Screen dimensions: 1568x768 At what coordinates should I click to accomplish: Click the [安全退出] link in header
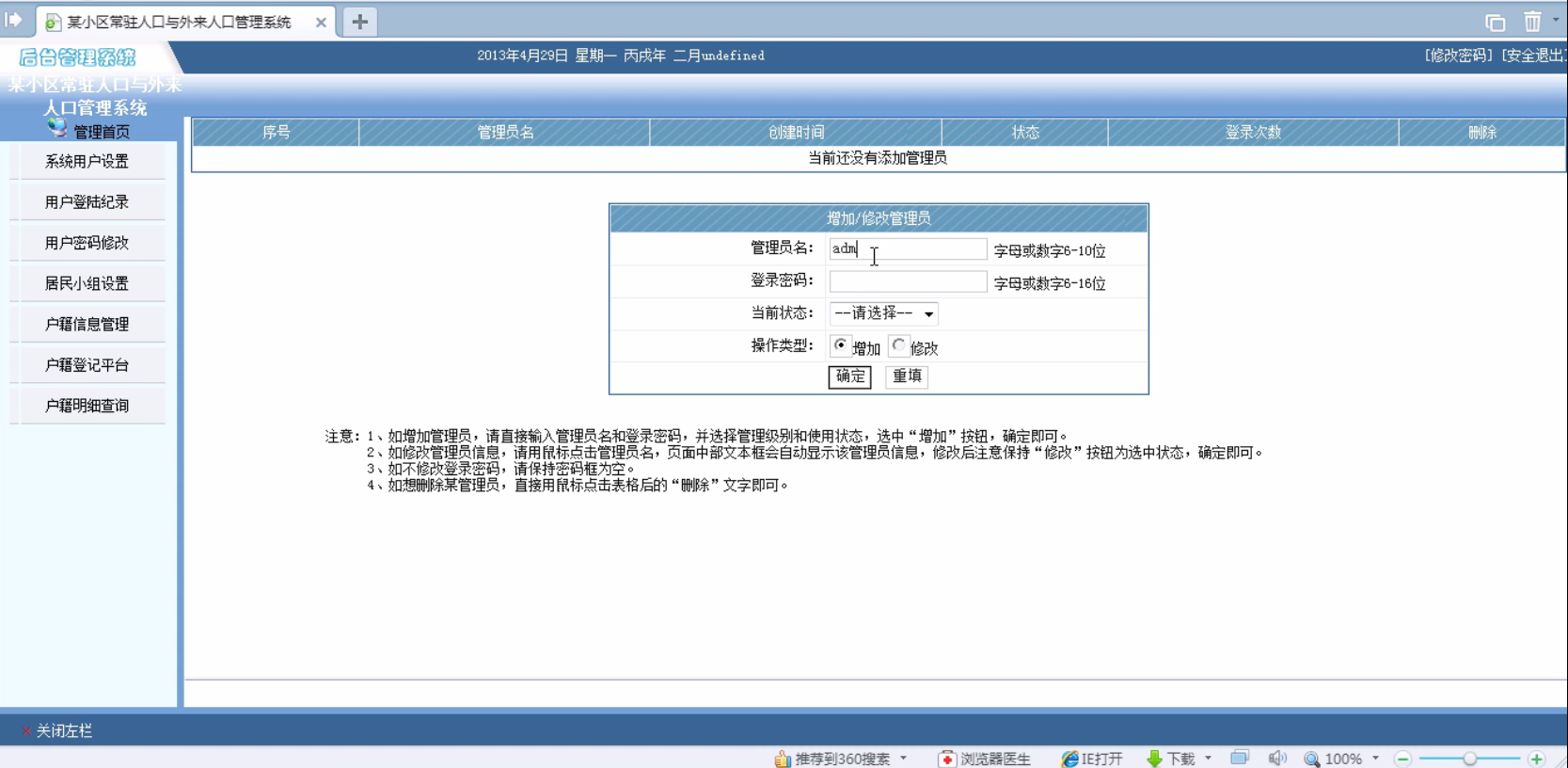pyautogui.click(x=1534, y=56)
